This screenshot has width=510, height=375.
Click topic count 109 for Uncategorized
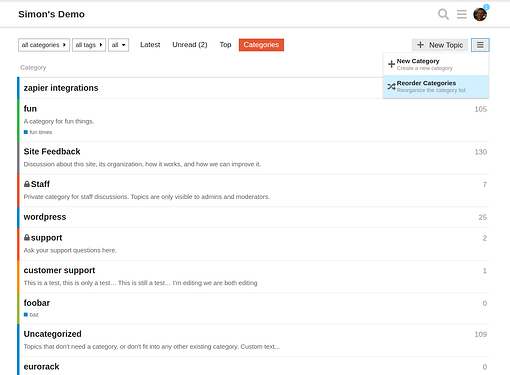point(480,334)
